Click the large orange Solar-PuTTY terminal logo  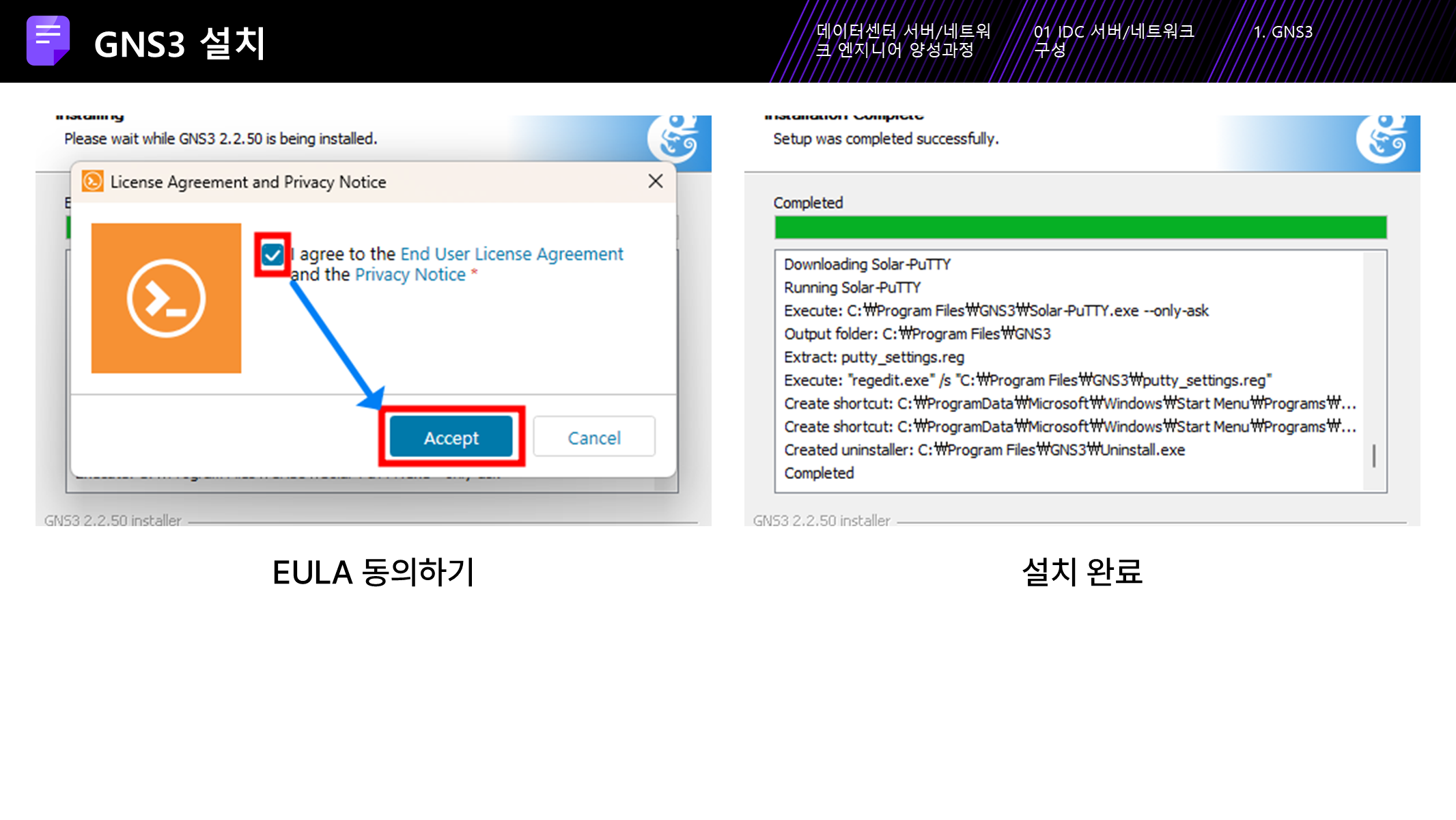coord(166,298)
